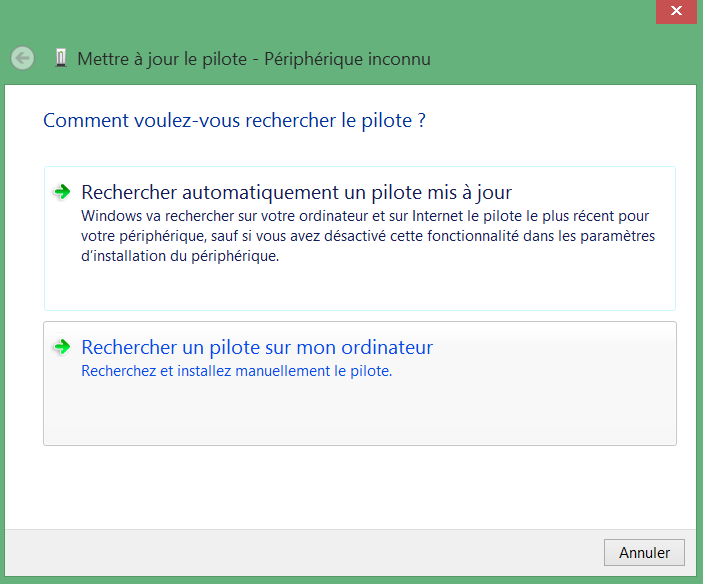Click 'Périphérique inconnu' in the window title
Image resolution: width=703 pixels, height=584 pixels.
[x=347, y=59]
